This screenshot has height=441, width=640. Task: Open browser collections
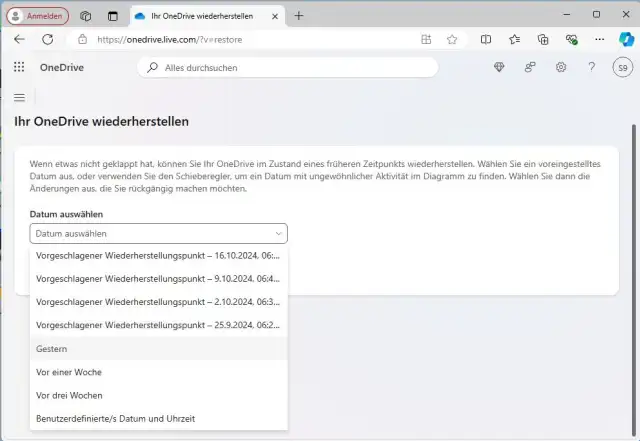pos(543,40)
